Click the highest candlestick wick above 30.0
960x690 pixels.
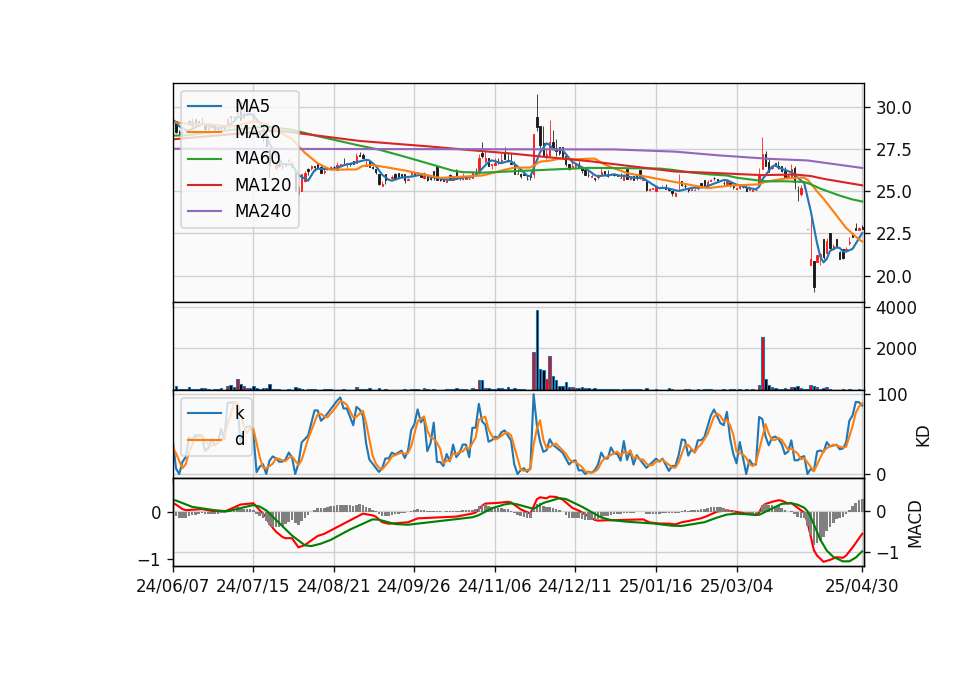pyautogui.click(x=538, y=105)
